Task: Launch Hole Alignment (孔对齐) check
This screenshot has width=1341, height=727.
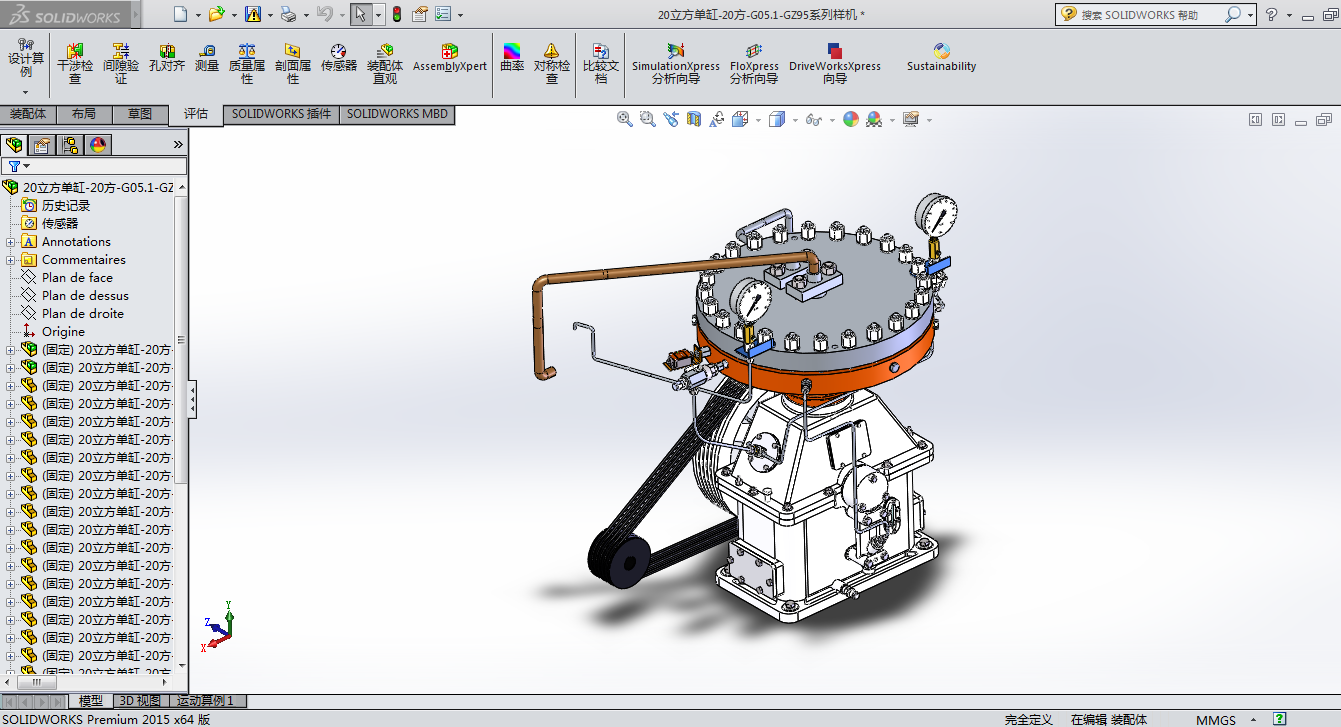Action: click(167, 58)
